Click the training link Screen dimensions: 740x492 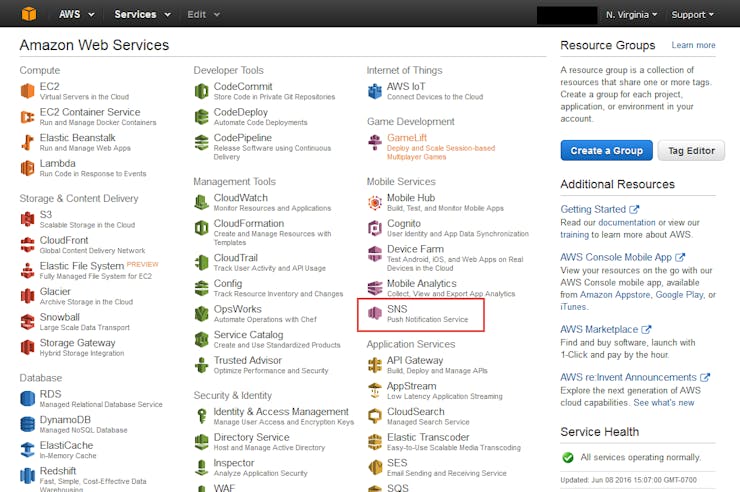[574, 234]
